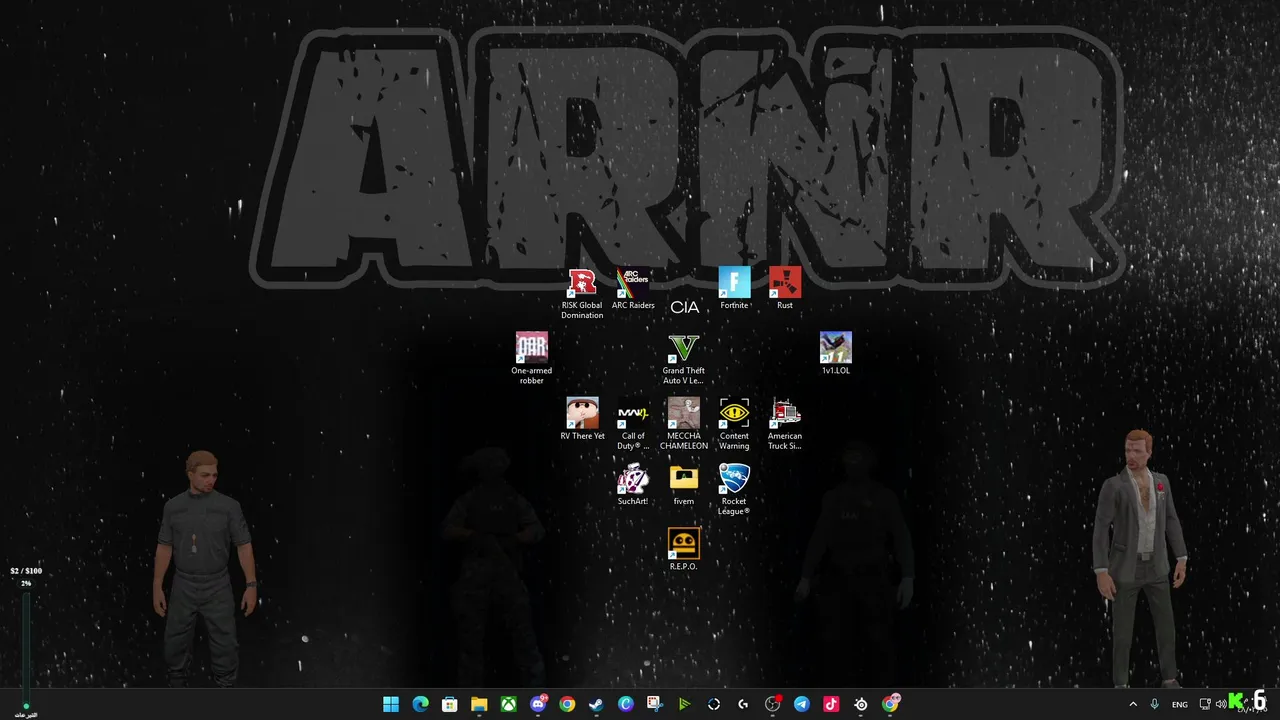Open Discord from the taskbar
1280x720 pixels.
click(538, 704)
